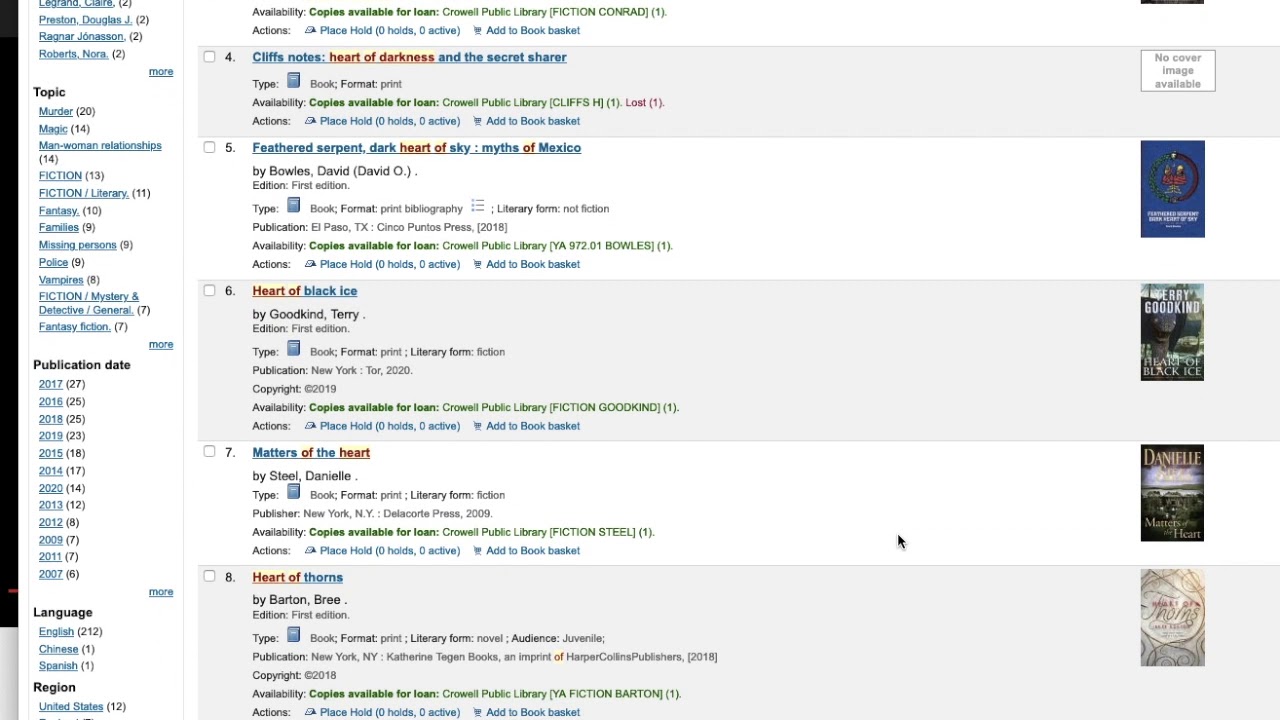
Task: Open the Feathered serpent title link
Action: (416, 148)
